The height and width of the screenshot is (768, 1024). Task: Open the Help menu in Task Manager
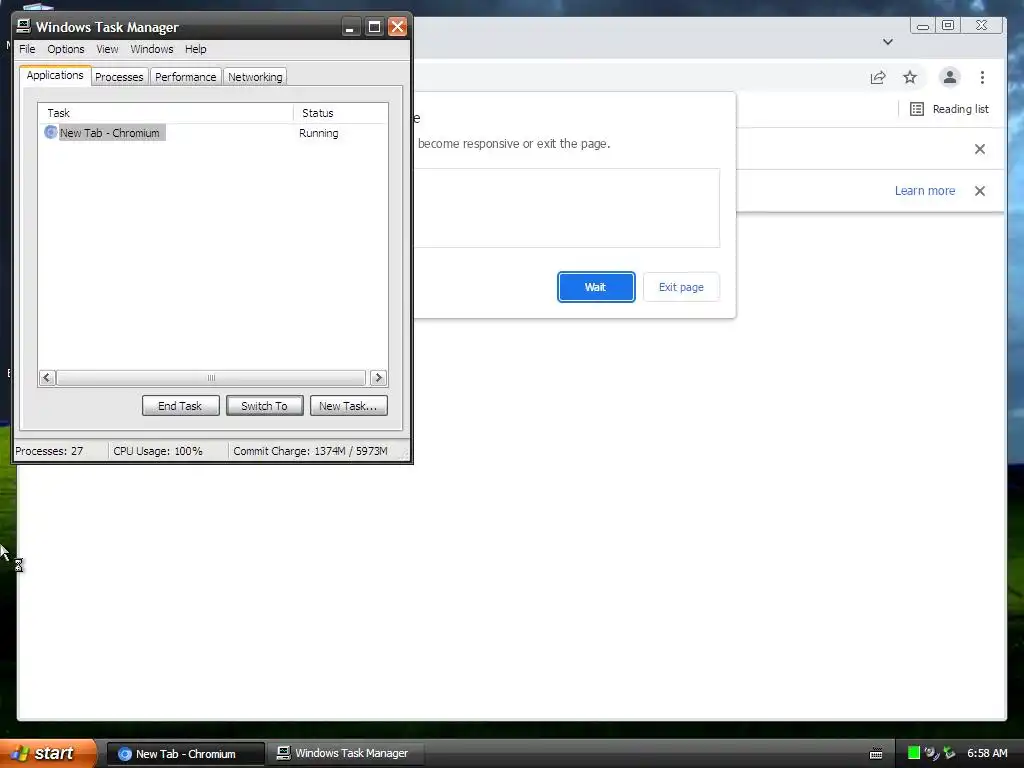195,49
